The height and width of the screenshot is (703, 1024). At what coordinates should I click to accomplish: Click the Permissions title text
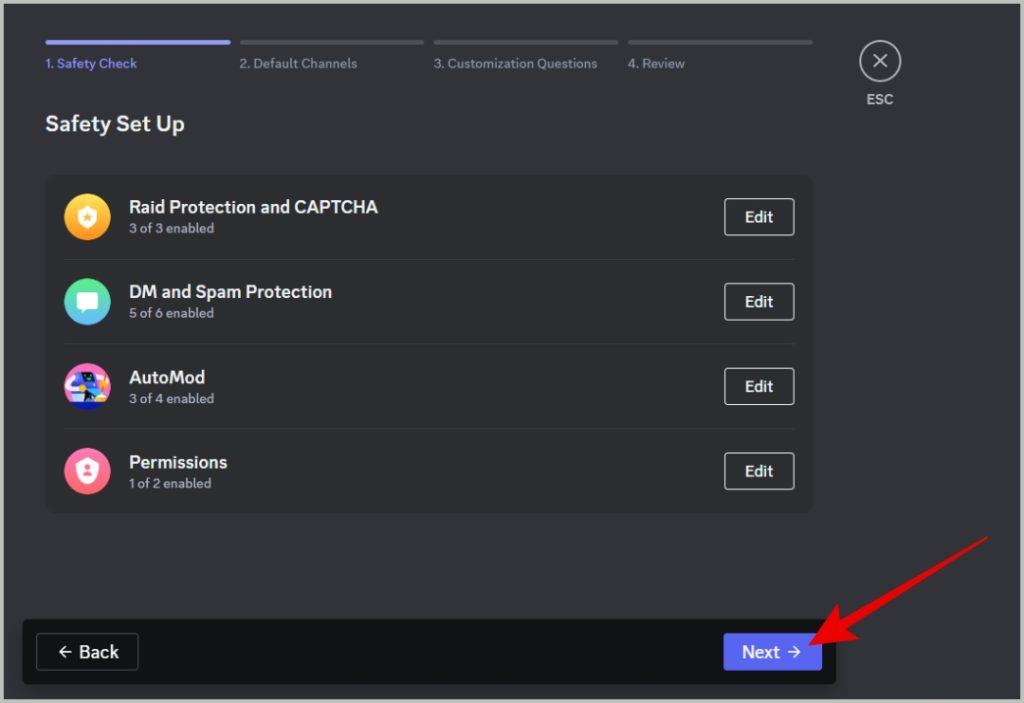[x=178, y=463]
